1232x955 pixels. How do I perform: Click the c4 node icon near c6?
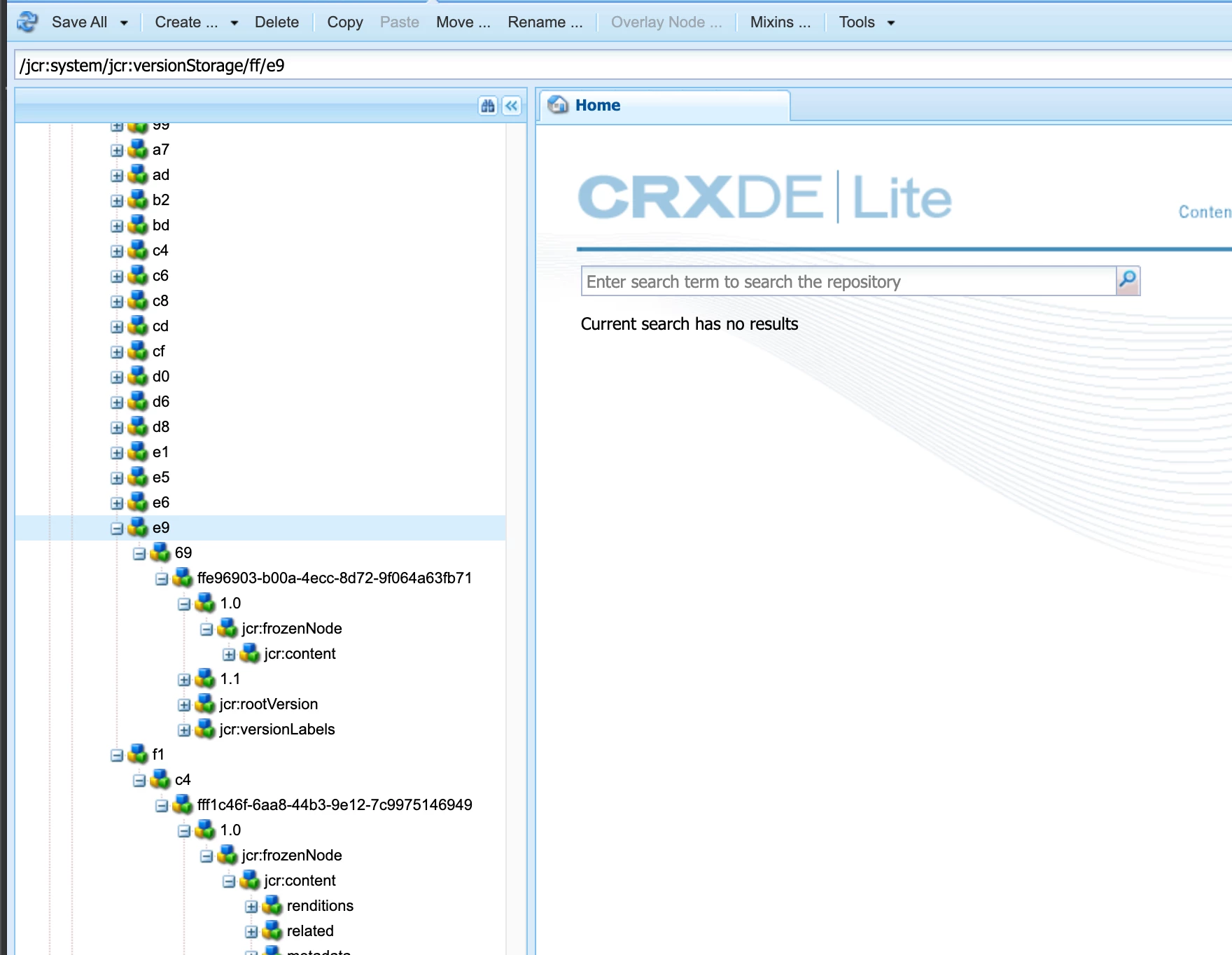click(138, 251)
